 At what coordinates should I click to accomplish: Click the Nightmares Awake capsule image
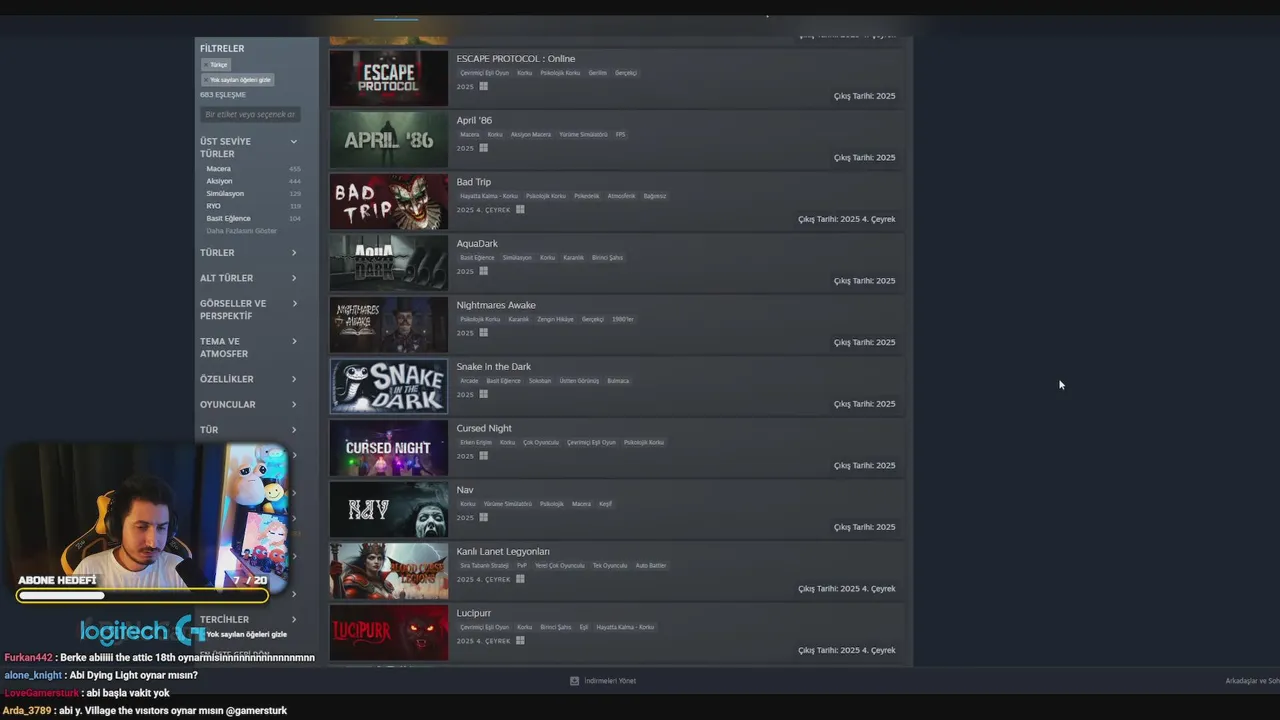click(x=389, y=325)
